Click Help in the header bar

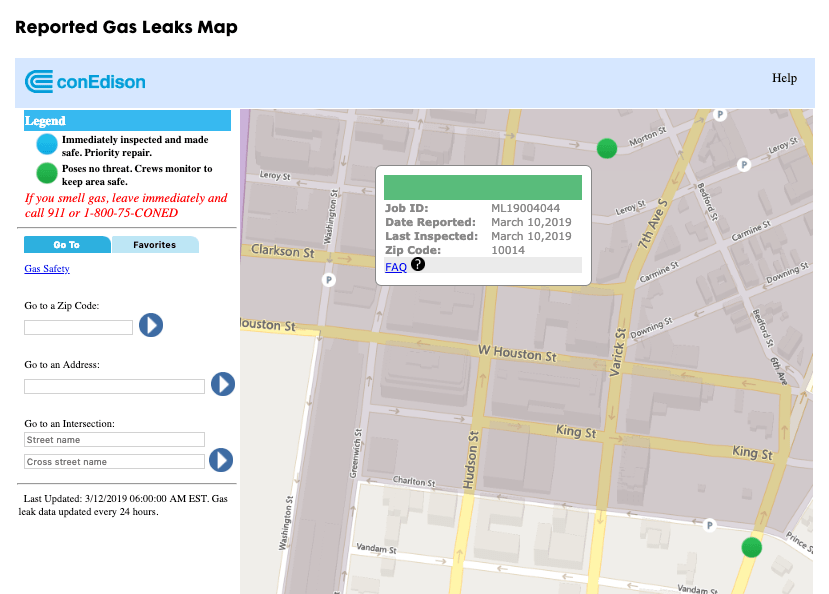tap(784, 78)
